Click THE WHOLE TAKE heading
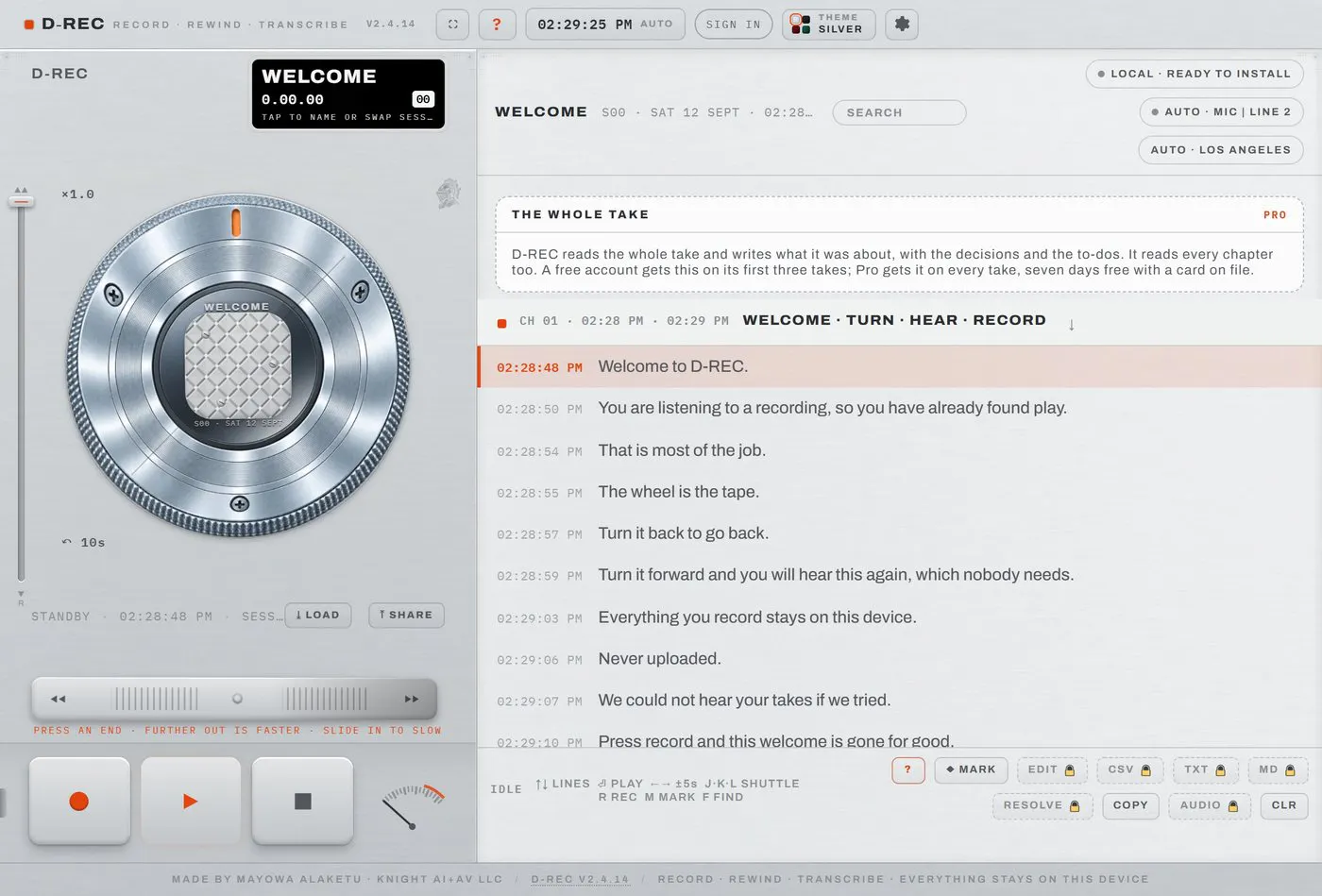The height and width of the screenshot is (896, 1322). (580, 214)
